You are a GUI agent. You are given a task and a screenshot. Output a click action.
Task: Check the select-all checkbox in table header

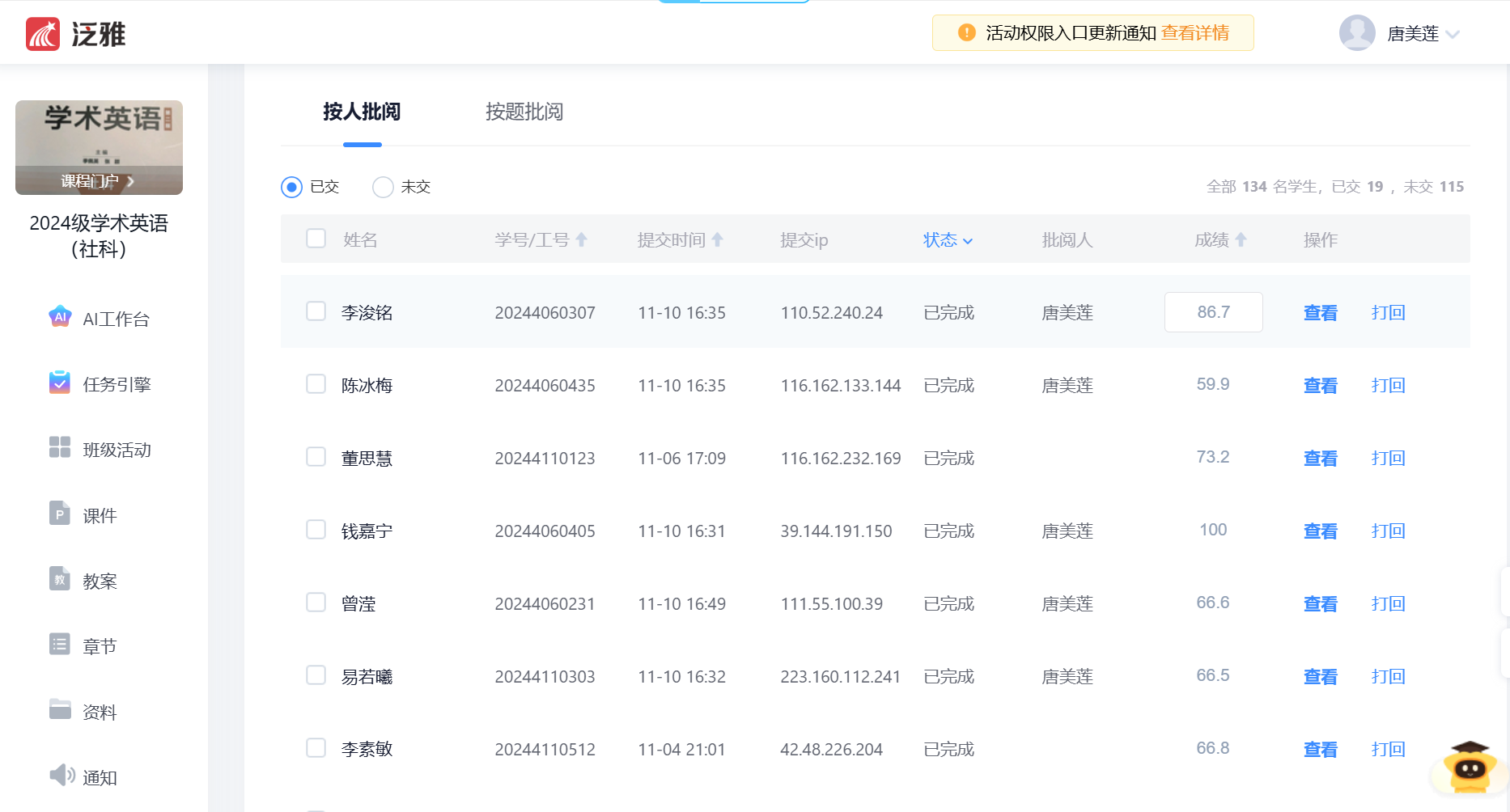tap(316, 239)
